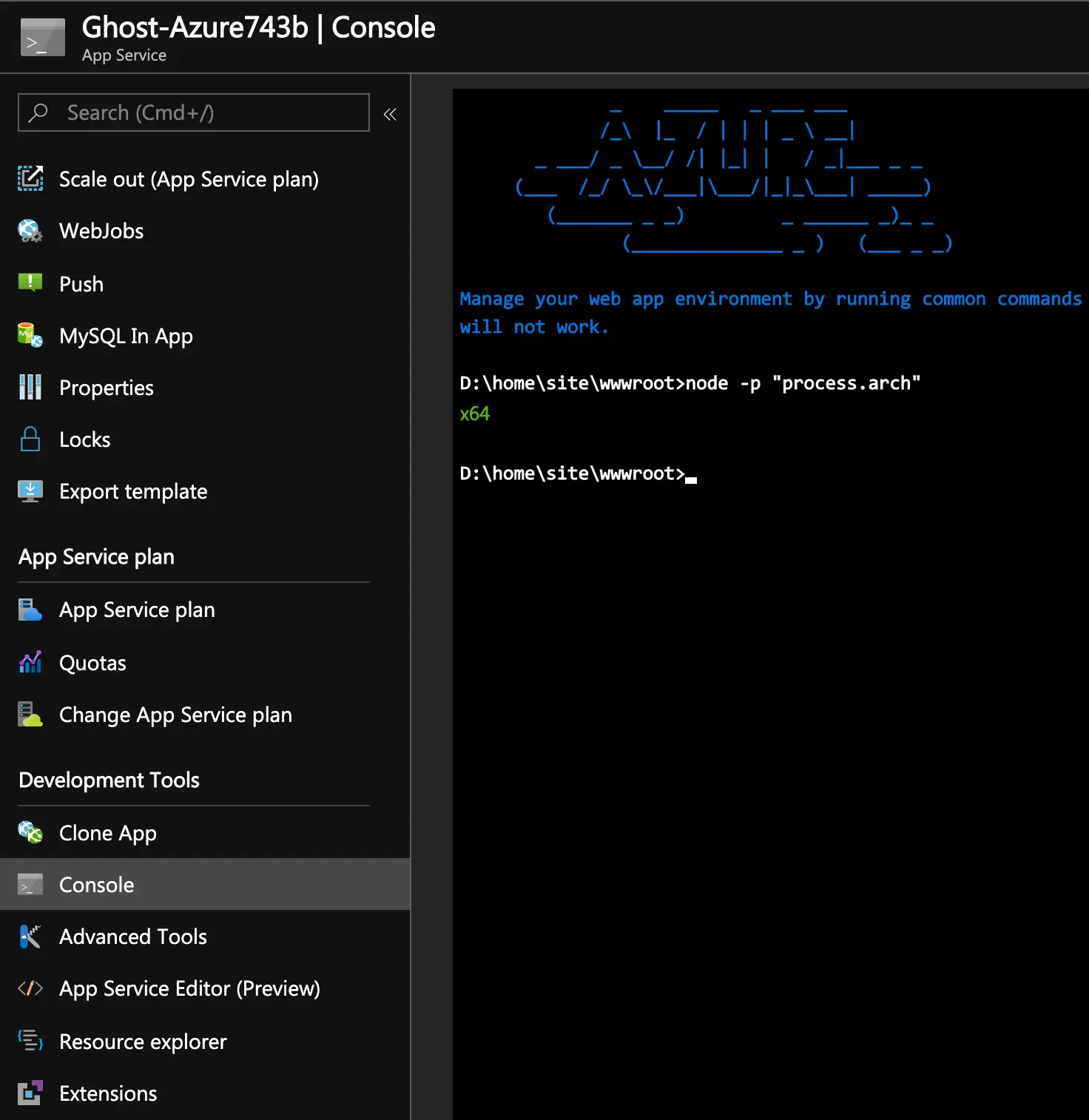1089x1120 pixels.
Task: Click the Advanced Tools wrench icon
Action: (30, 937)
